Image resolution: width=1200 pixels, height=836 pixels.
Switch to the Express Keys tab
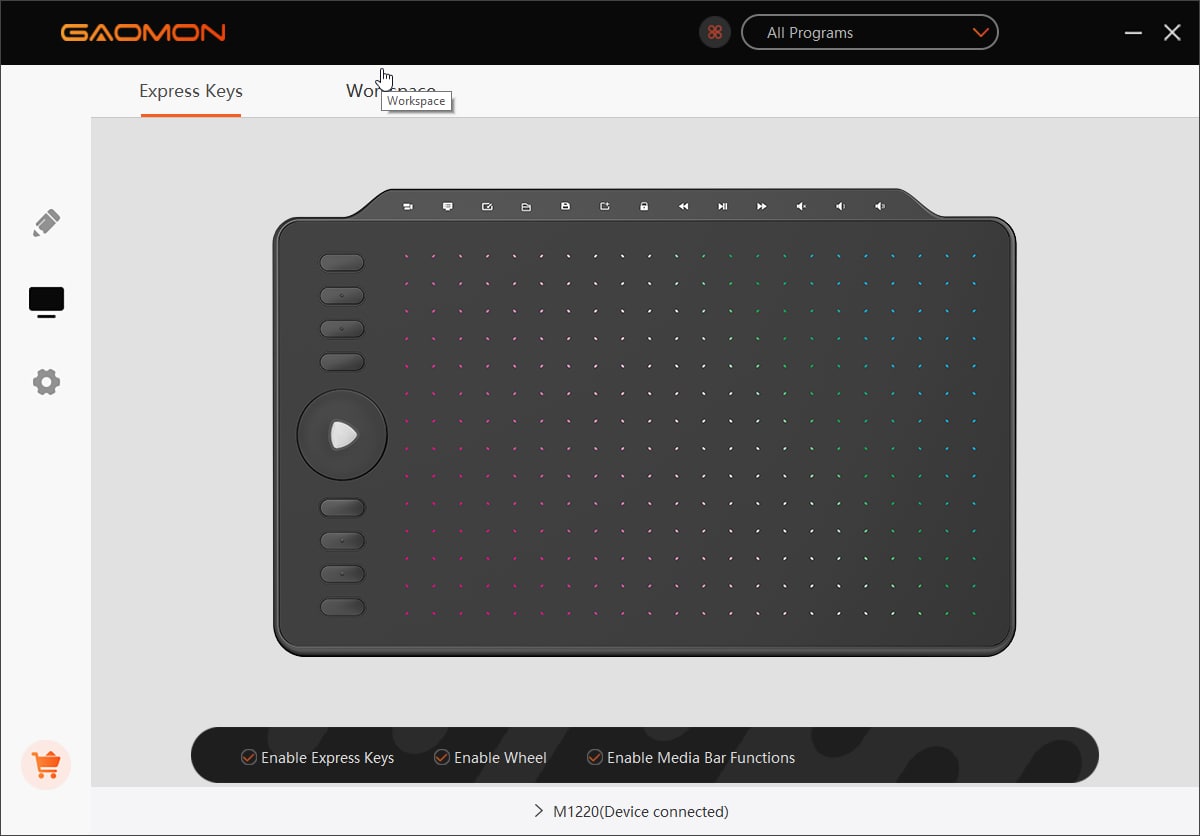click(191, 91)
